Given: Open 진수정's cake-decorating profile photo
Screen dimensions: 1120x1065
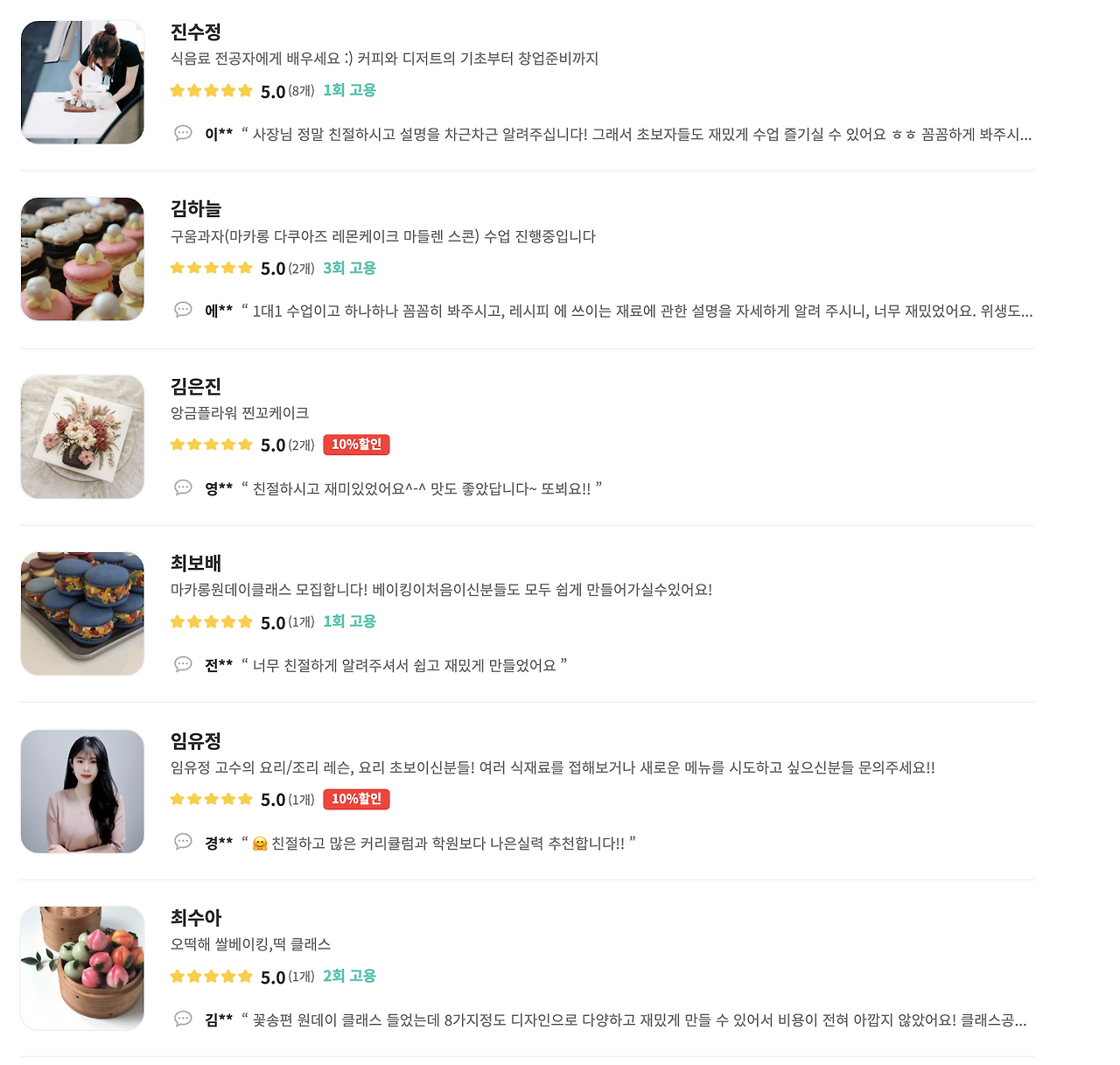Looking at the screenshot, I should point(82,82).
